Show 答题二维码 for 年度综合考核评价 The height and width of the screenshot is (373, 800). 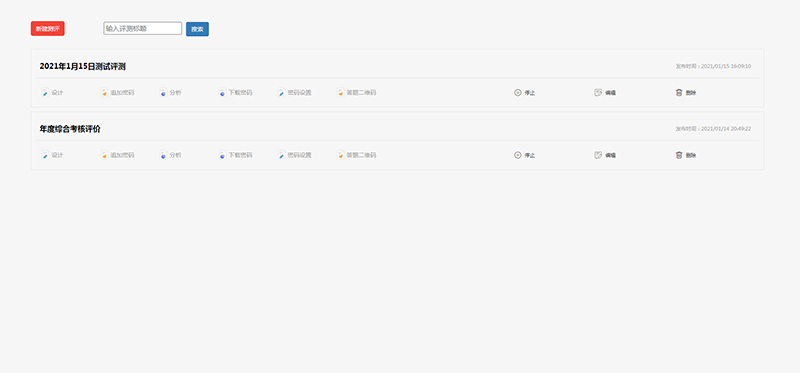[x=356, y=155]
